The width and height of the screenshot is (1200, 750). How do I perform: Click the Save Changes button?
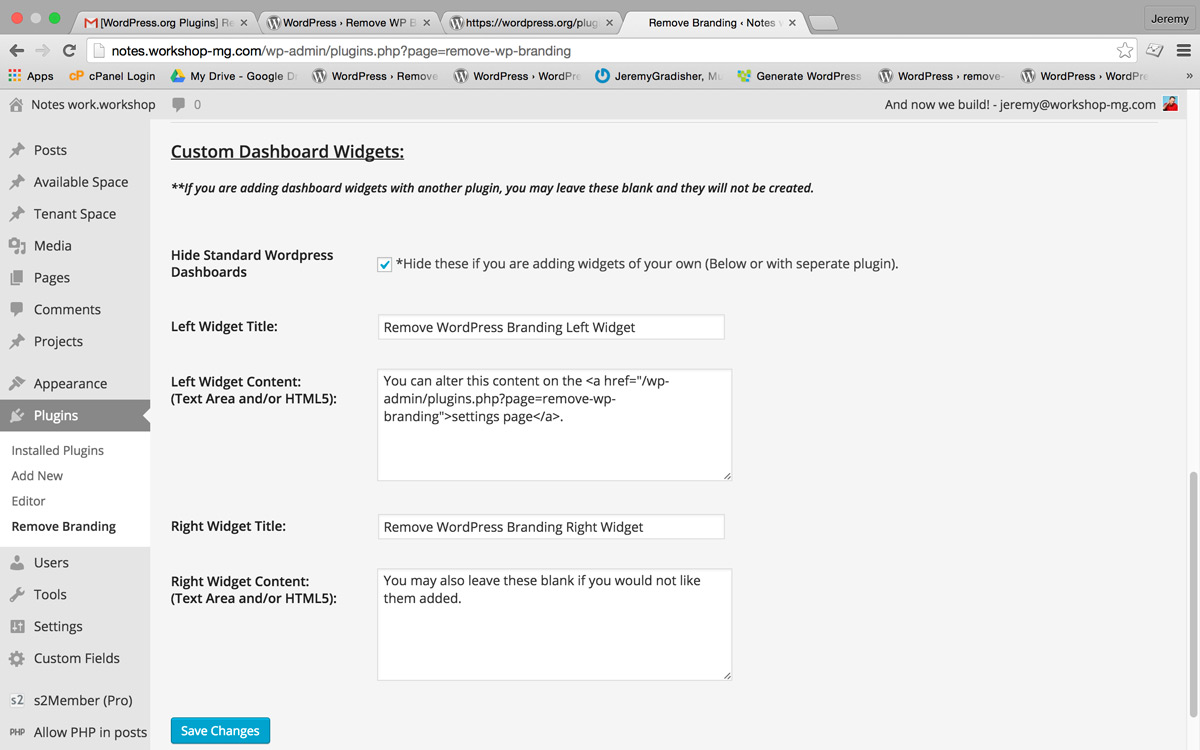220,731
